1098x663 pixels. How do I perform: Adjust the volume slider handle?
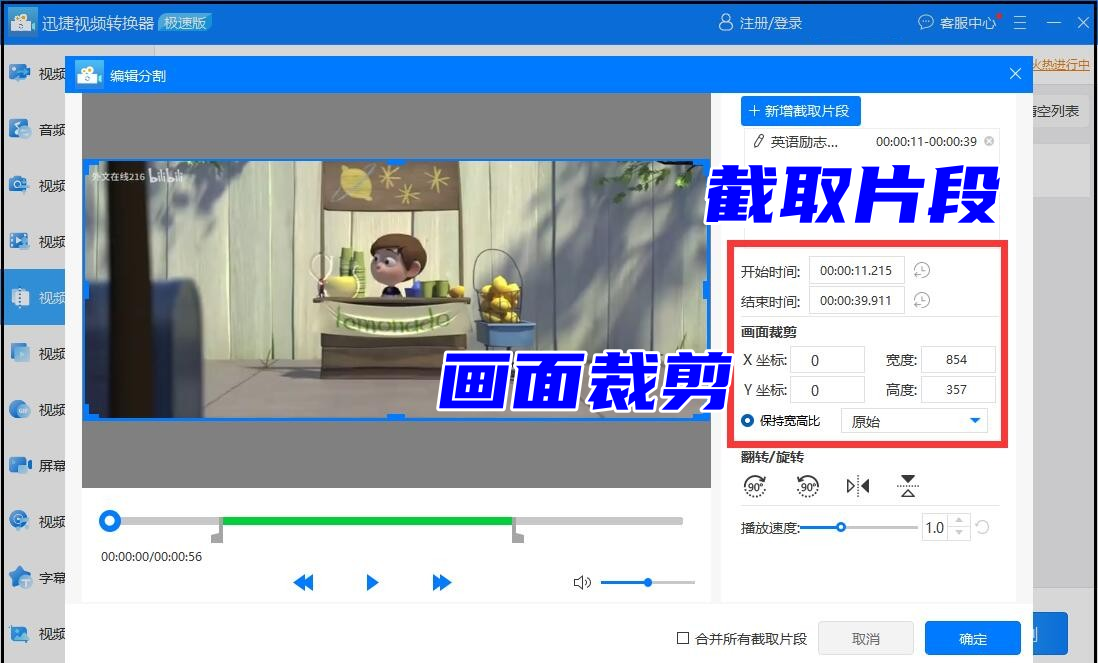click(648, 582)
